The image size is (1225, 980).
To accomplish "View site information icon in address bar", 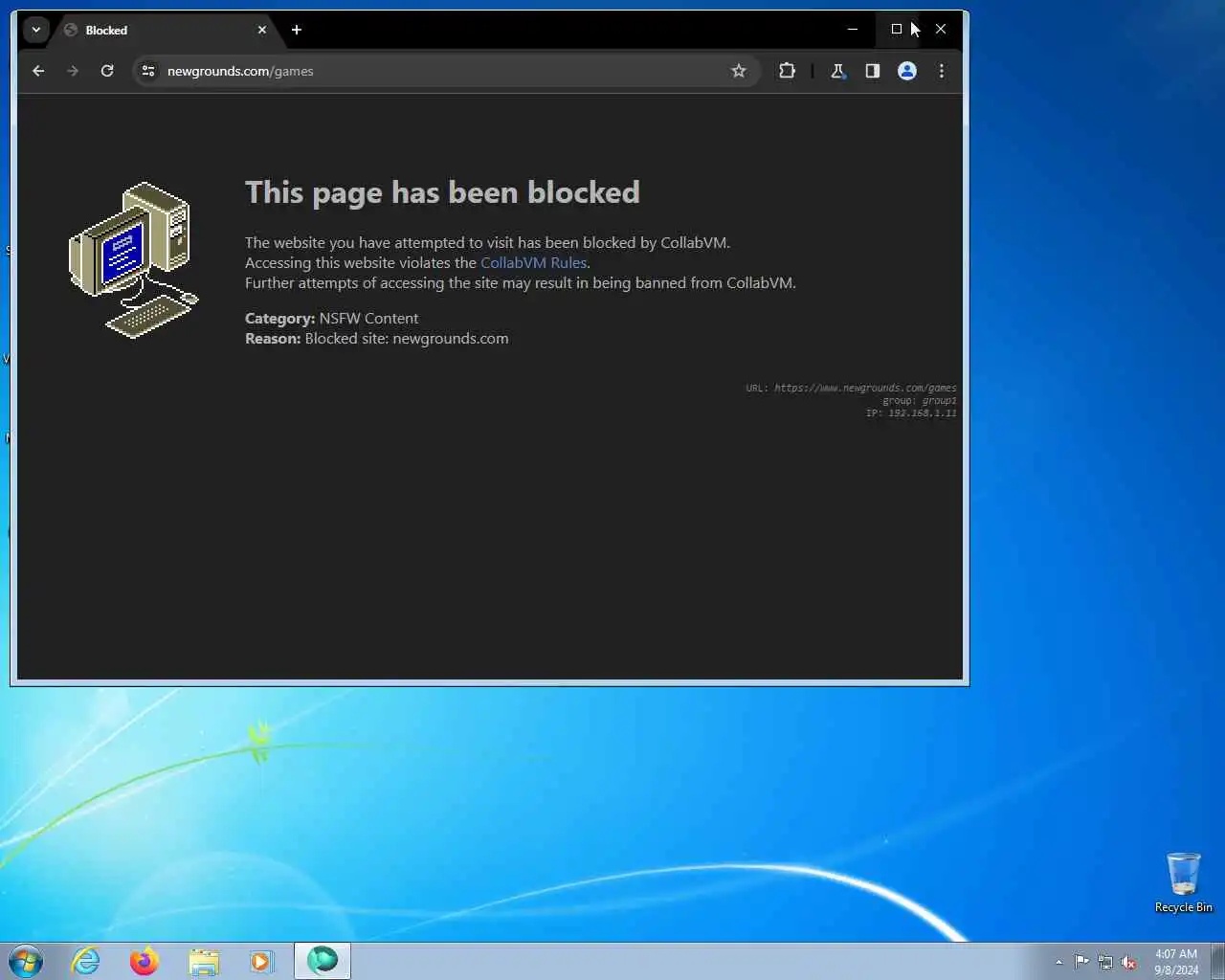I will pyautogui.click(x=148, y=71).
